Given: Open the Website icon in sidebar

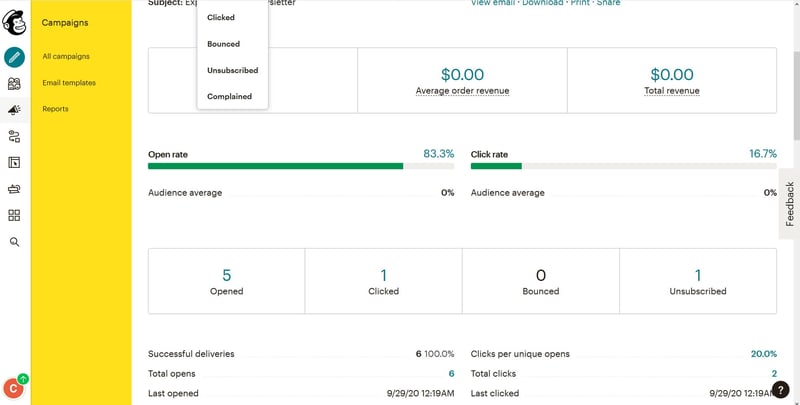Looking at the screenshot, I should tap(15, 162).
